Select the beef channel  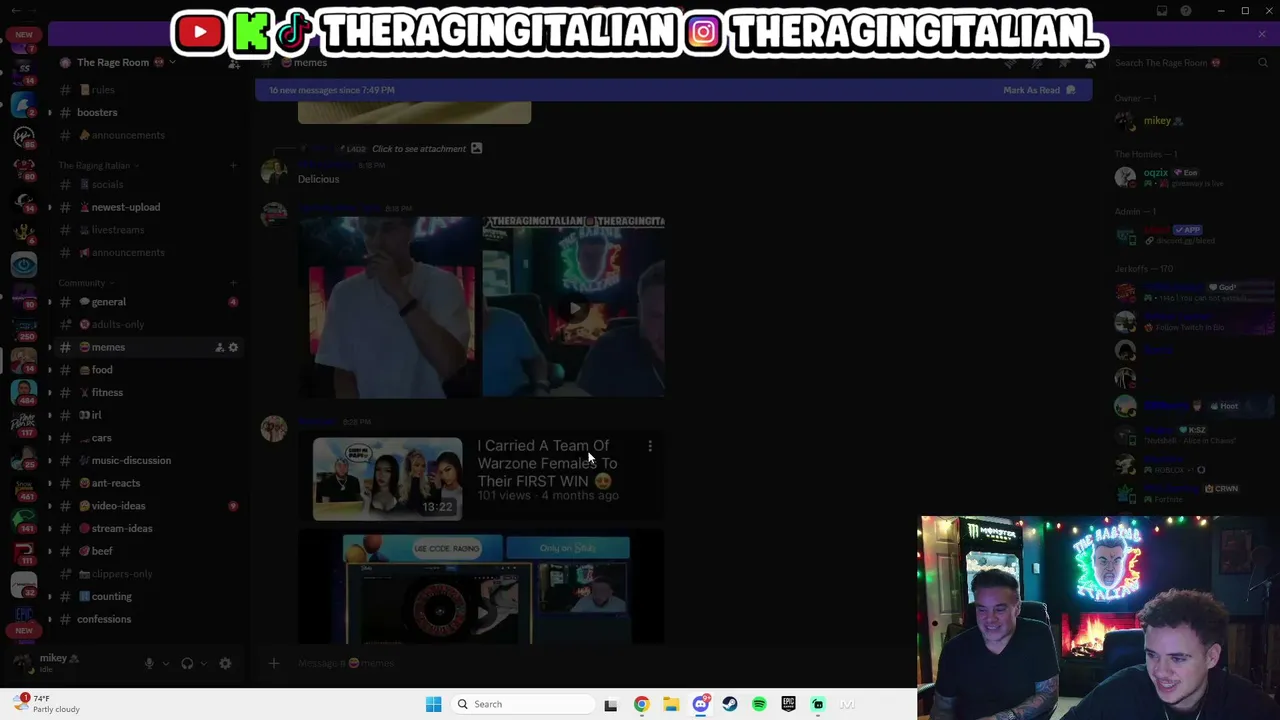[x=148, y=551]
